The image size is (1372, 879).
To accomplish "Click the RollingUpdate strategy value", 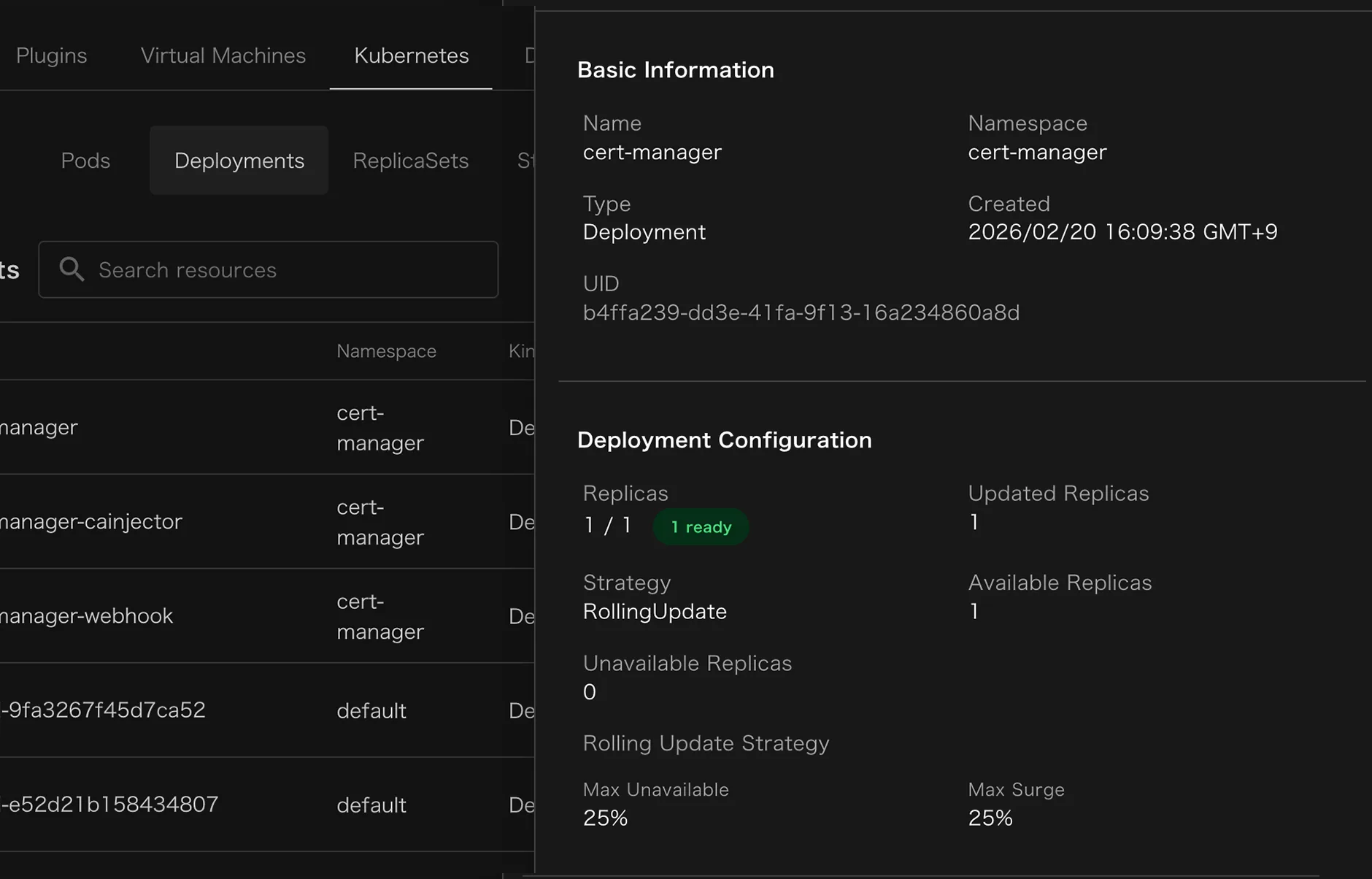I will (x=655, y=611).
